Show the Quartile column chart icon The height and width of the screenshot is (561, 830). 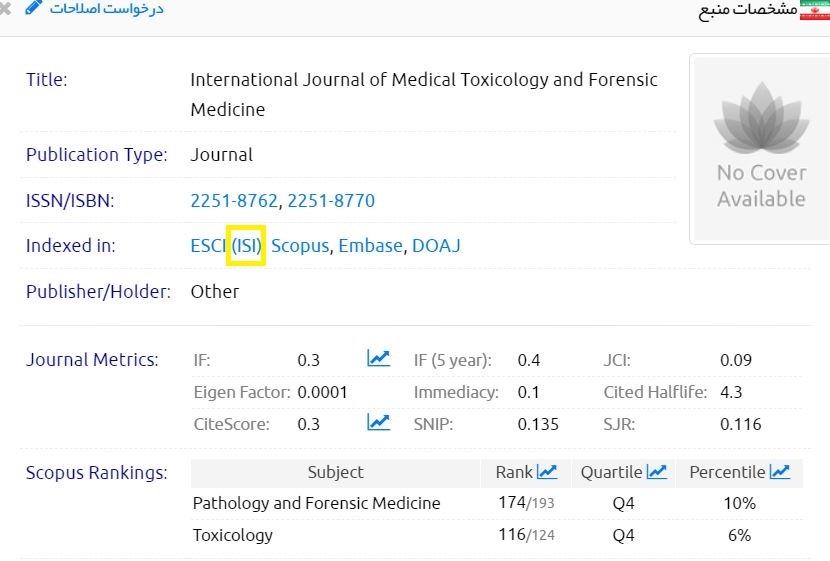tap(656, 471)
